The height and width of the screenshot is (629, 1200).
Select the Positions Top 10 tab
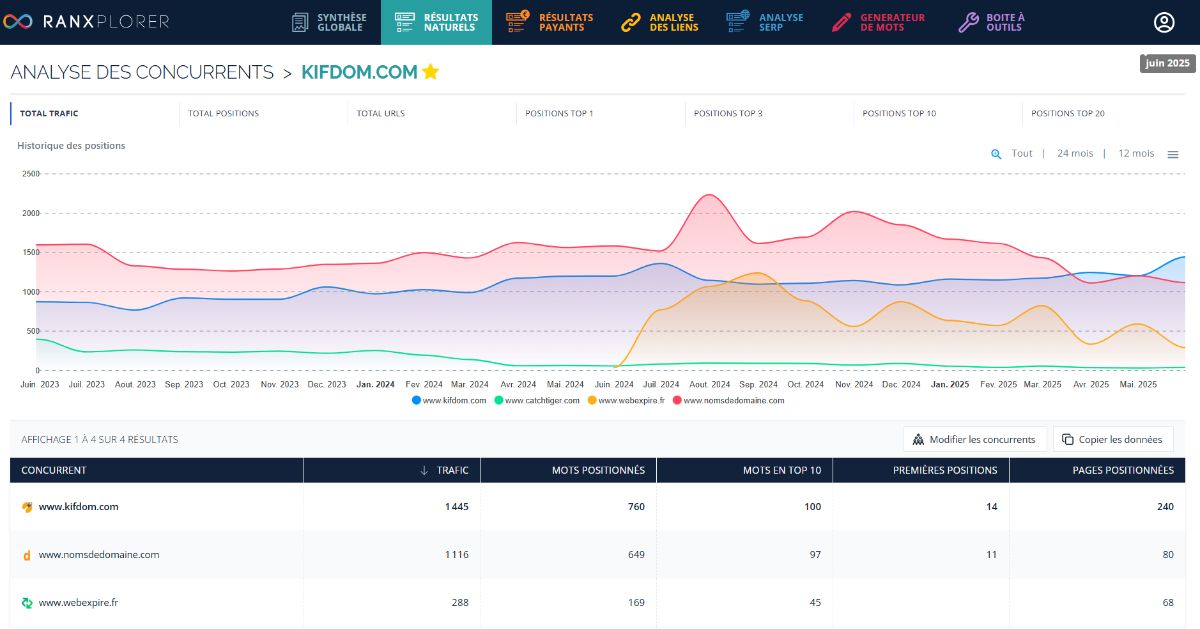899,113
